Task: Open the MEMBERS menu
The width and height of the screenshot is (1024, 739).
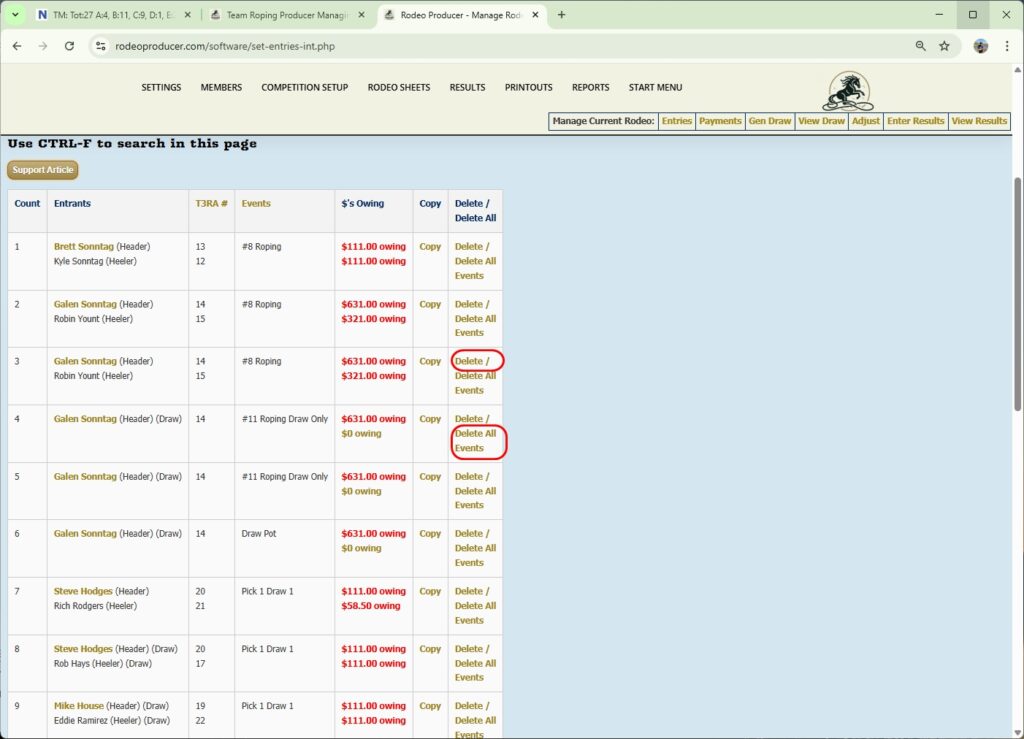Action: click(x=221, y=87)
